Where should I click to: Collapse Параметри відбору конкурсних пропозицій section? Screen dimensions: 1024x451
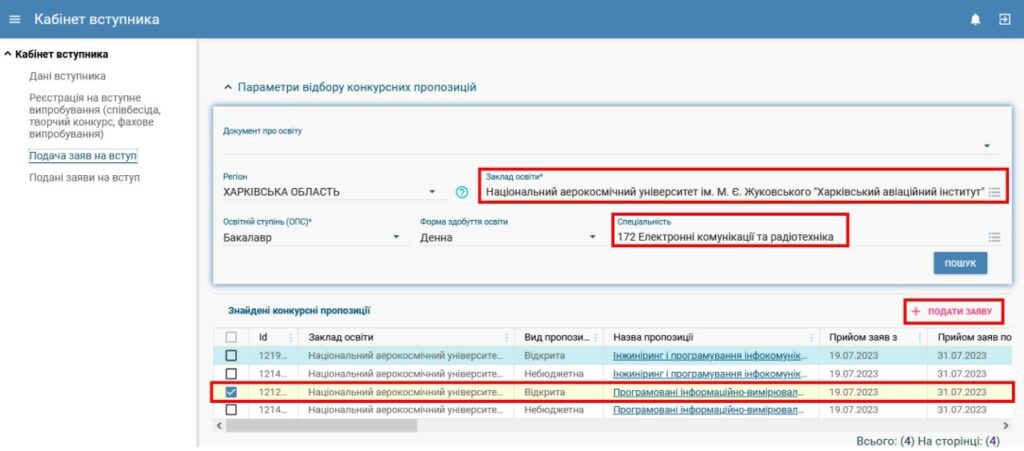click(227, 88)
